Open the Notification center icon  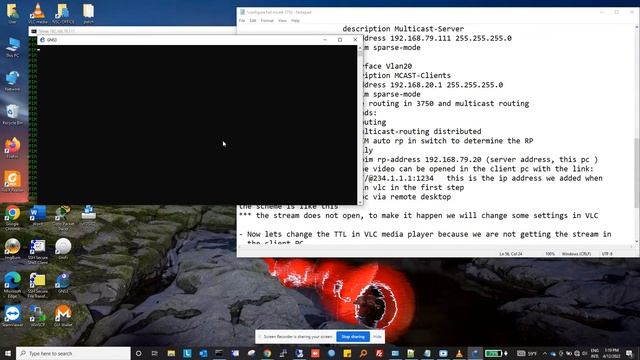coord(629,353)
